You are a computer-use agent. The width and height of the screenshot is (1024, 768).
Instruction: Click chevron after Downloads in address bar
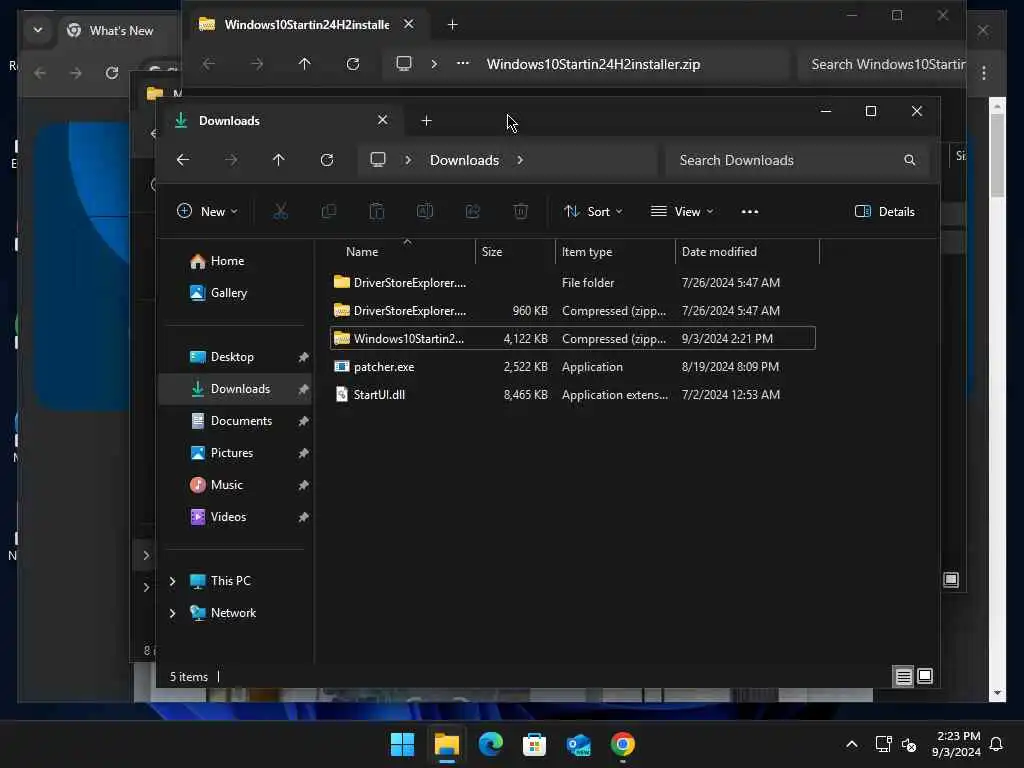520,160
